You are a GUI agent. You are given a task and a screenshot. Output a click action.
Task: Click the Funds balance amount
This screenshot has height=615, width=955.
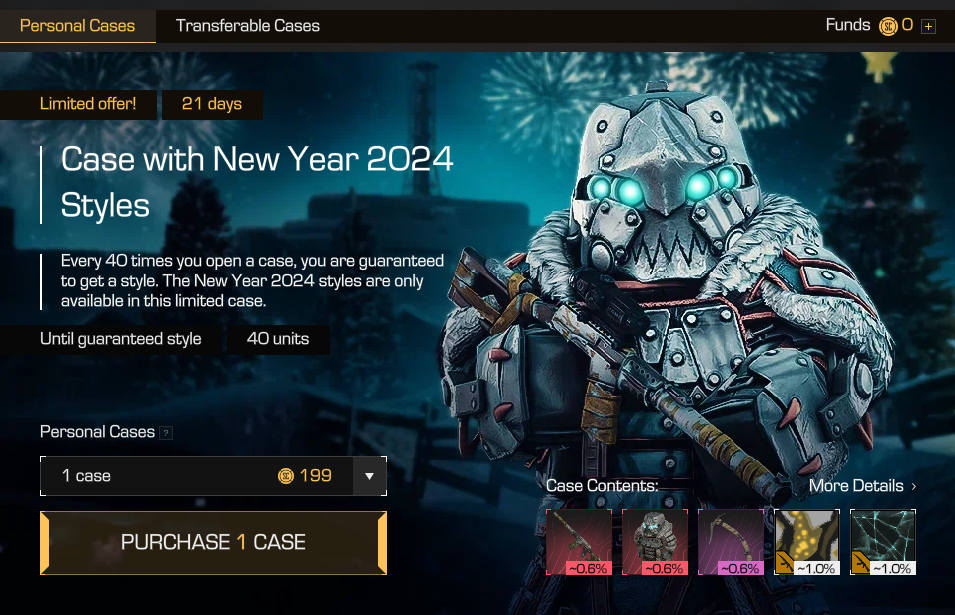907,25
